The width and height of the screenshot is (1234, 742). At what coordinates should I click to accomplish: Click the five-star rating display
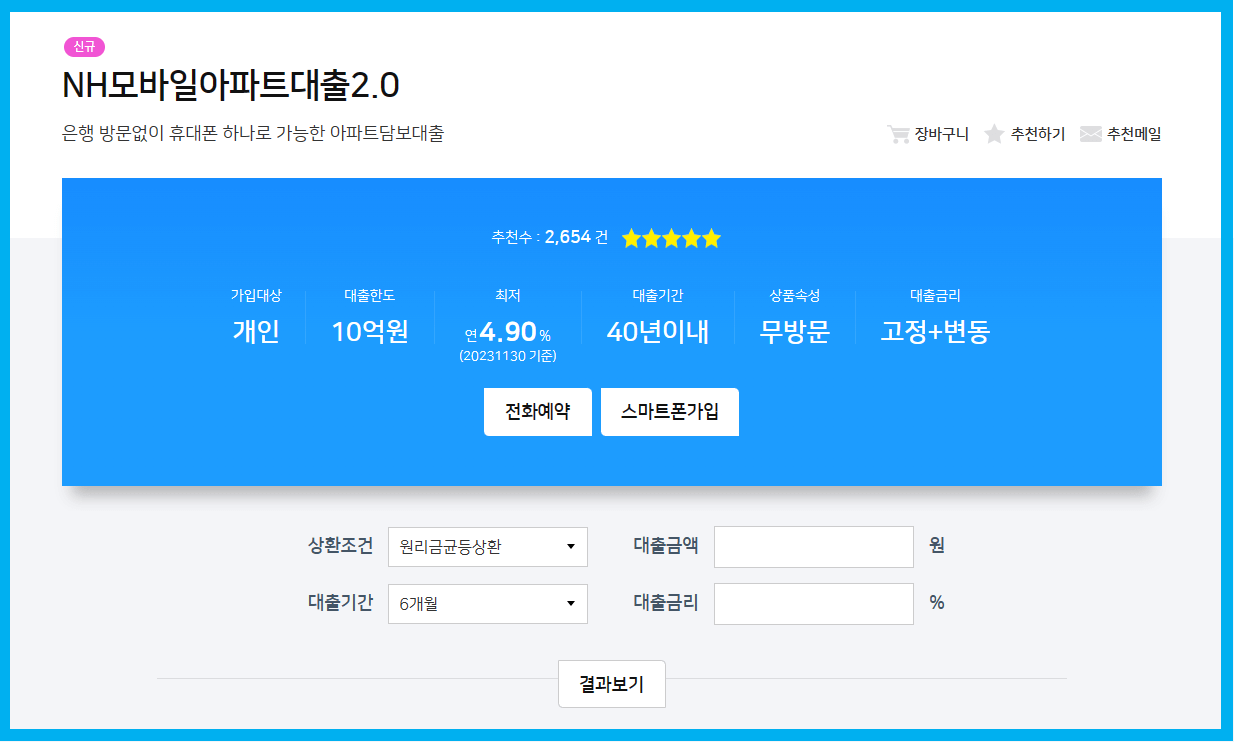click(671, 238)
